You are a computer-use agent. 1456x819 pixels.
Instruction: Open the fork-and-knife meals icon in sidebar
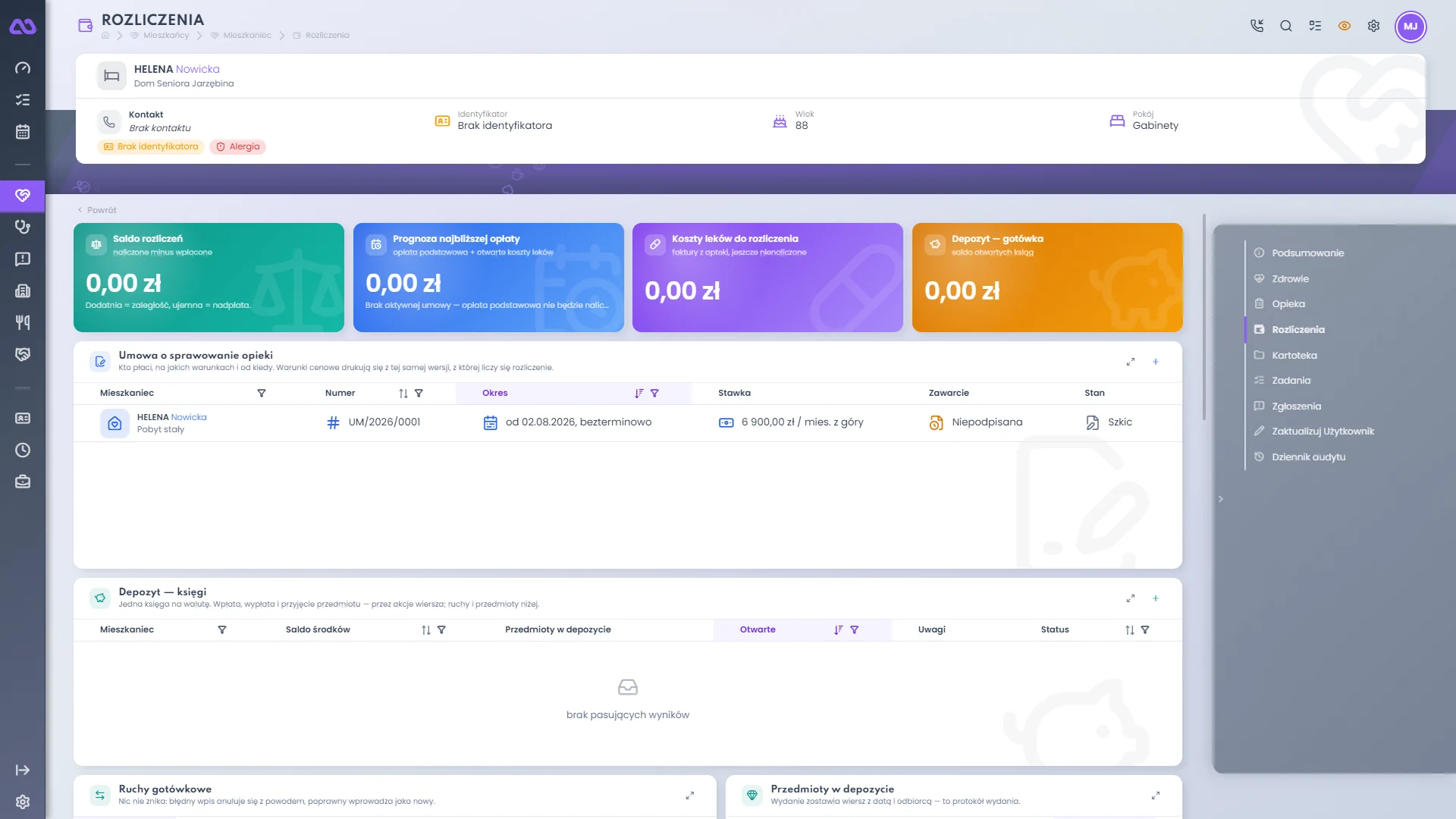tap(23, 322)
